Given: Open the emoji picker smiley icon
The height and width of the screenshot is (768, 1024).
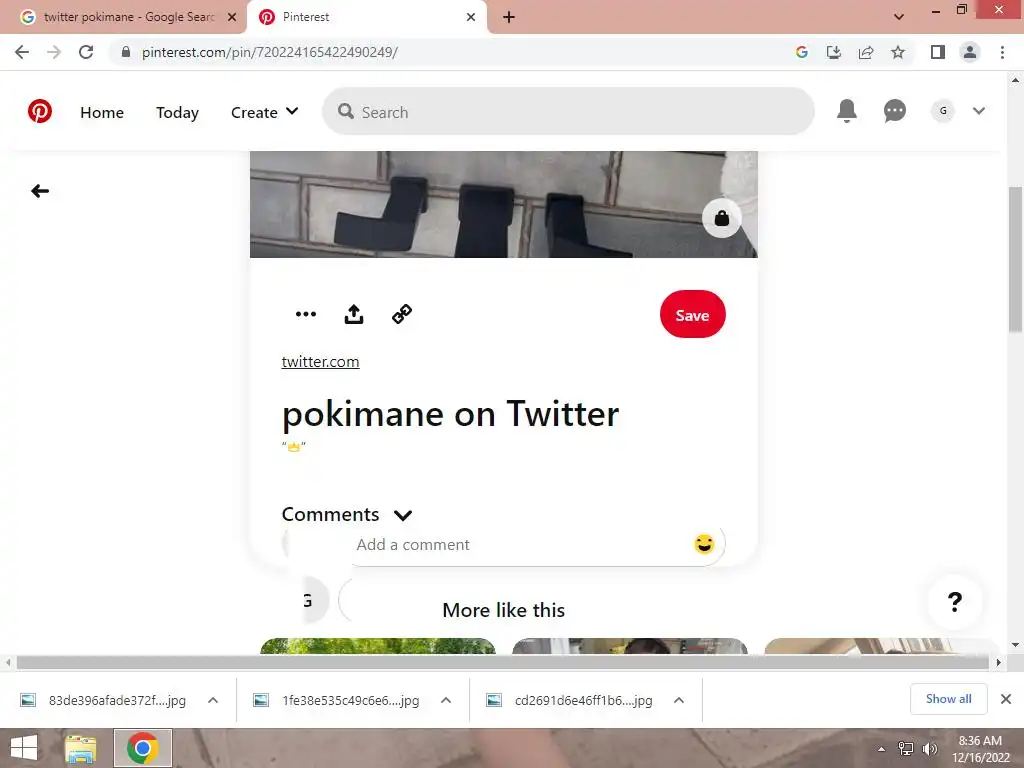Looking at the screenshot, I should [x=704, y=544].
